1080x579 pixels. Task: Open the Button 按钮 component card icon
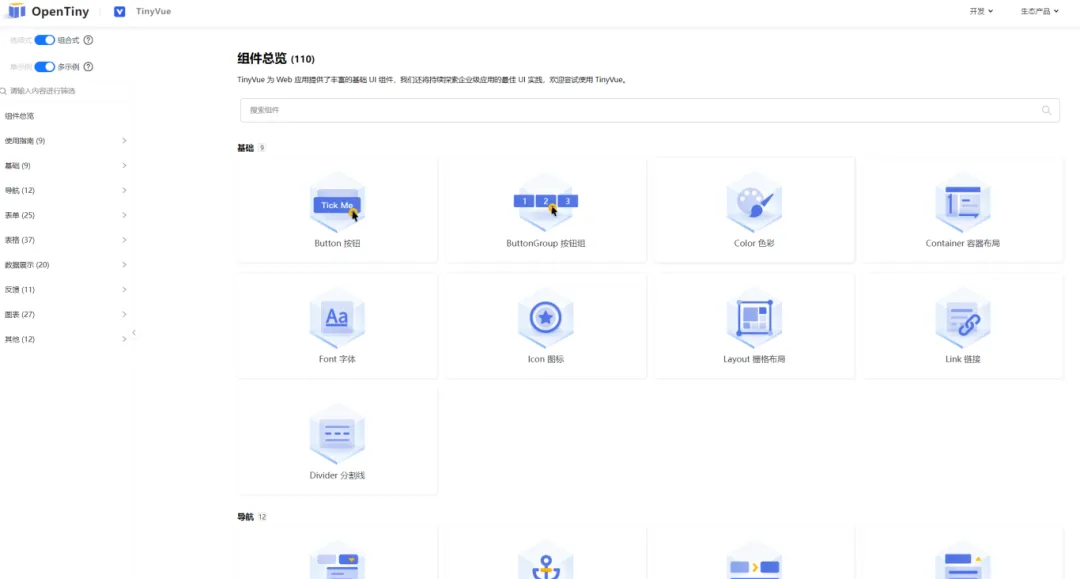(x=337, y=202)
